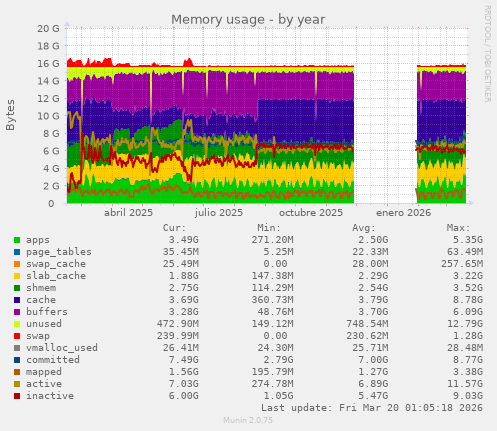Screen dimensions: 497x431
Task: Click the buffers purple legend swatch
Action: pyautogui.click(x=17, y=312)
